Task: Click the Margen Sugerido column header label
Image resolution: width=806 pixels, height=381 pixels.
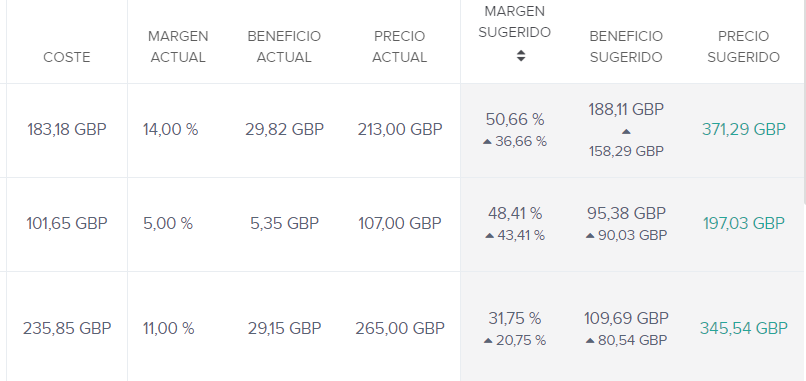Action: (515, 22)
